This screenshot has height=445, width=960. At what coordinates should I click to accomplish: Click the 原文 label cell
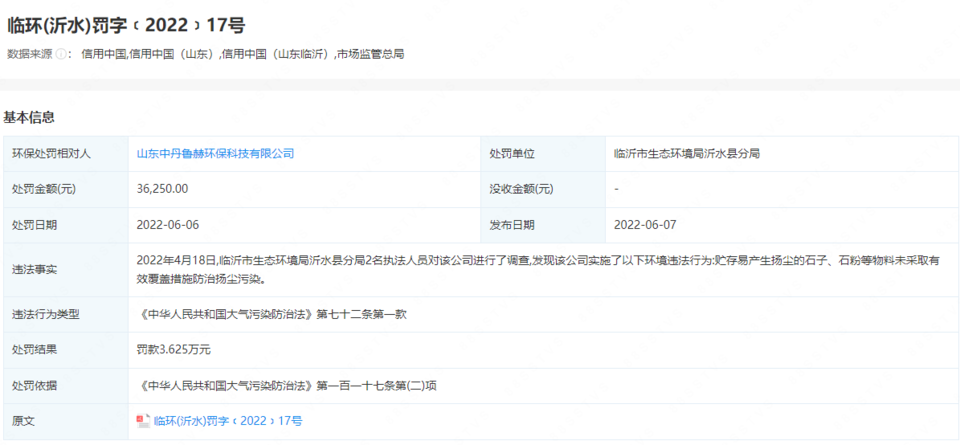(66, 421)
